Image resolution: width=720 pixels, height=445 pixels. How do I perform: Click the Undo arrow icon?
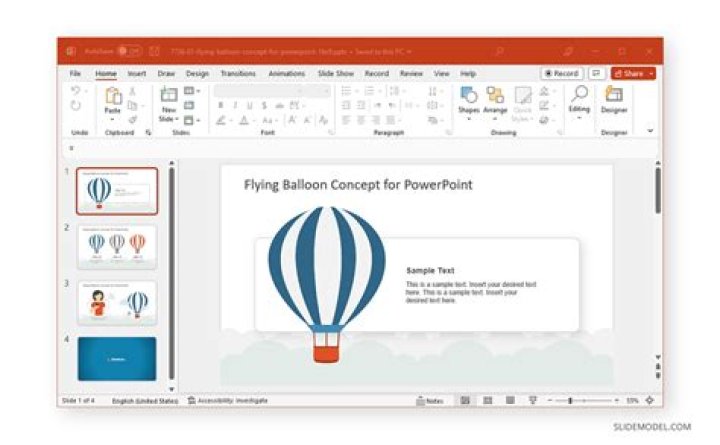tap(76, 91)
